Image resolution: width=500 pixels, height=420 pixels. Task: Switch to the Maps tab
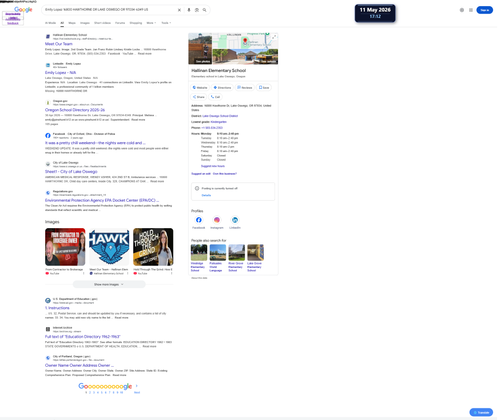click(72, 23)
